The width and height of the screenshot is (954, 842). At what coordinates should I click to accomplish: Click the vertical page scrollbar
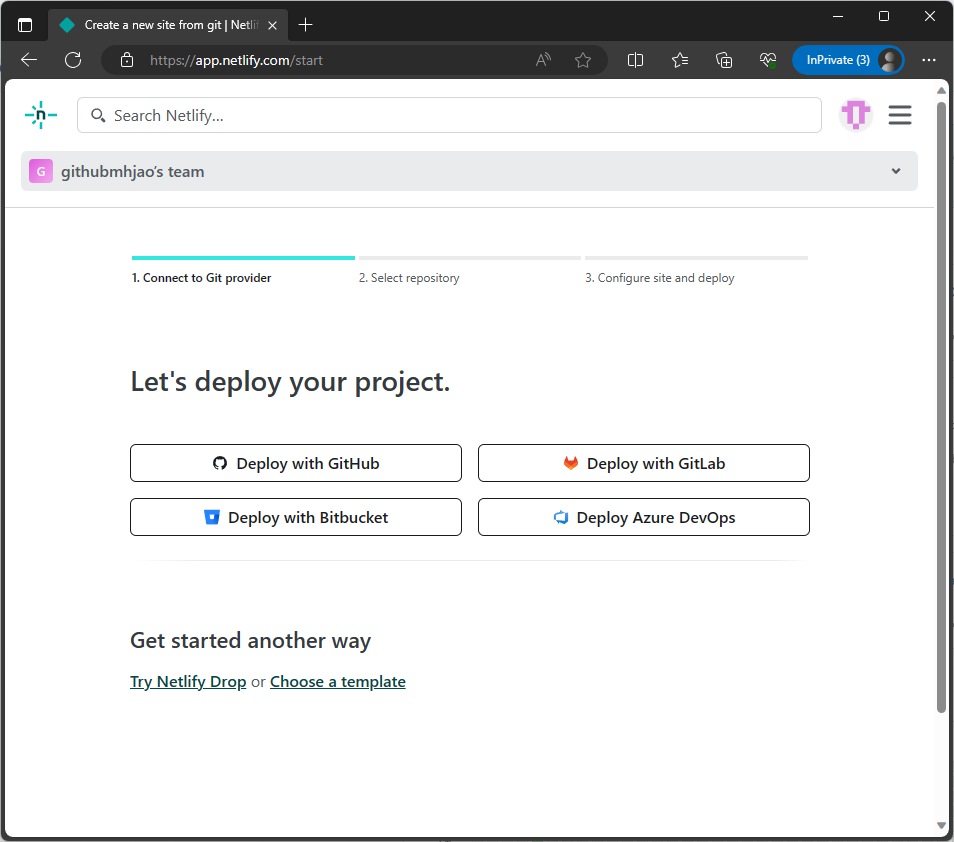point(941,406)
